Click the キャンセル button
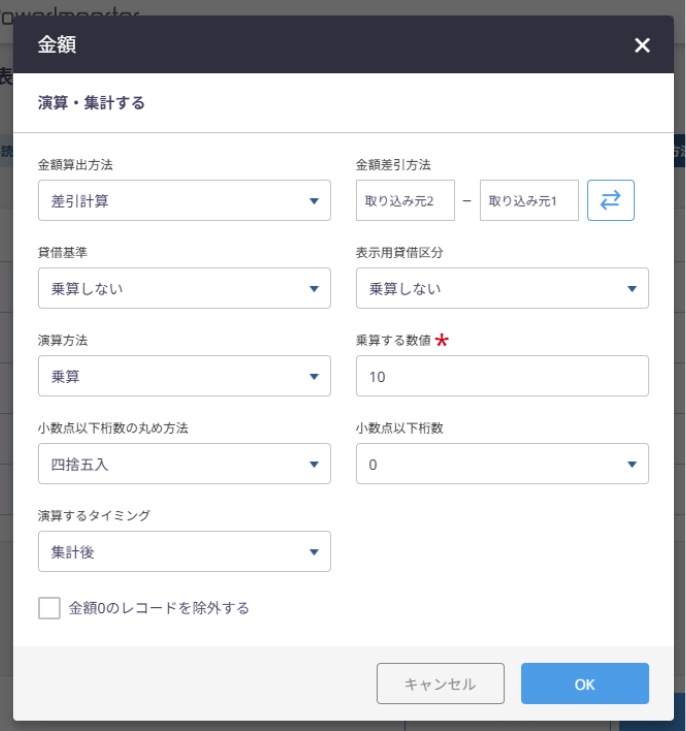 [x=441, y=683]
